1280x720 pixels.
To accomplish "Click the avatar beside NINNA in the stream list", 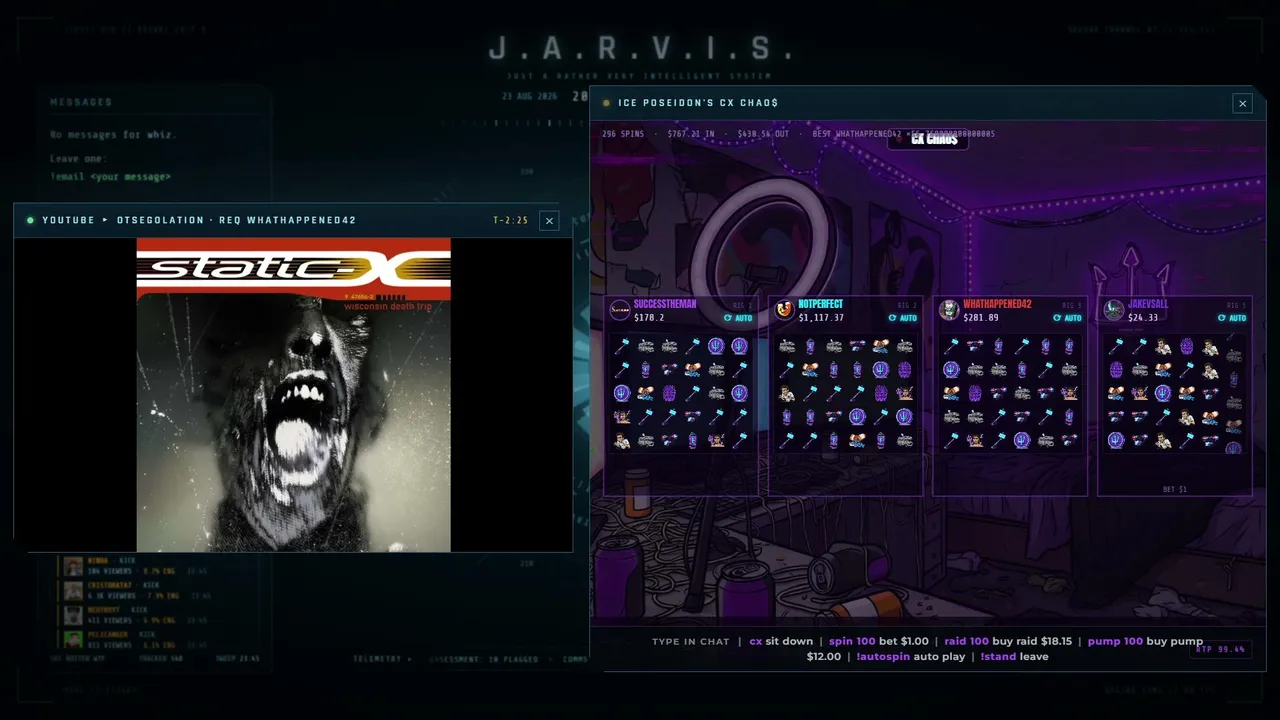I will point(73,567).
